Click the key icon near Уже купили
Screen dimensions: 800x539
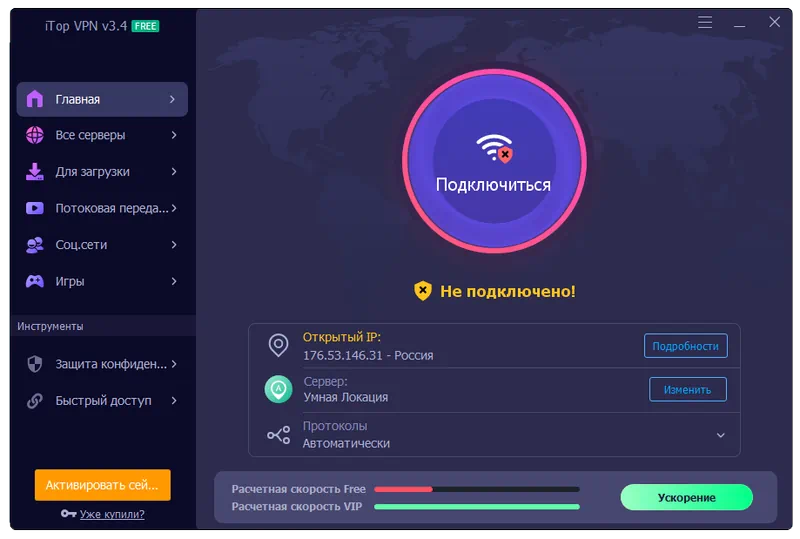click(68, 513)
